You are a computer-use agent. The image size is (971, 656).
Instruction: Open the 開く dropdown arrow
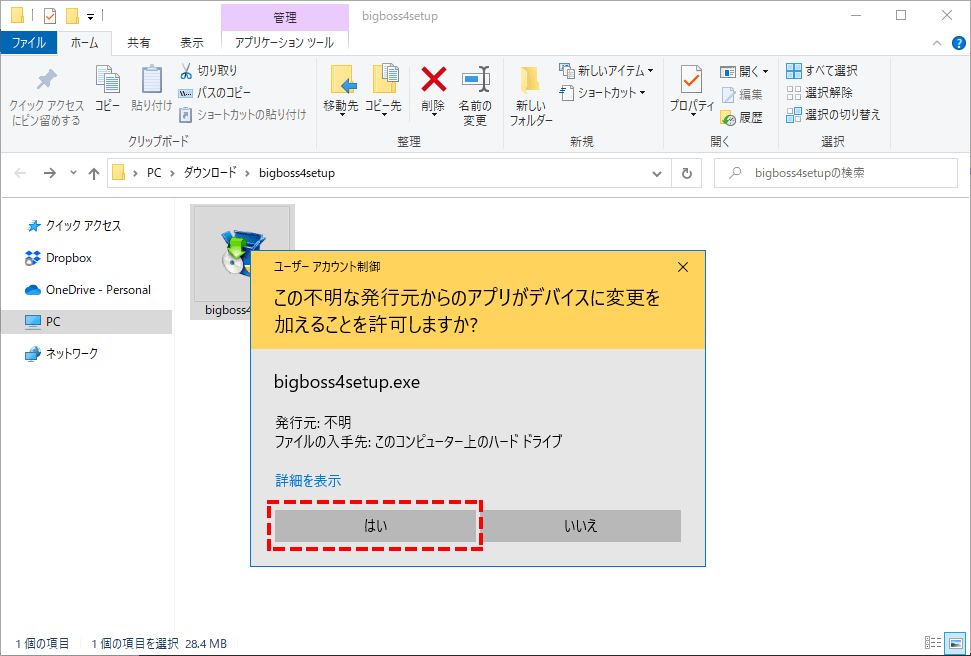[766, 72]
